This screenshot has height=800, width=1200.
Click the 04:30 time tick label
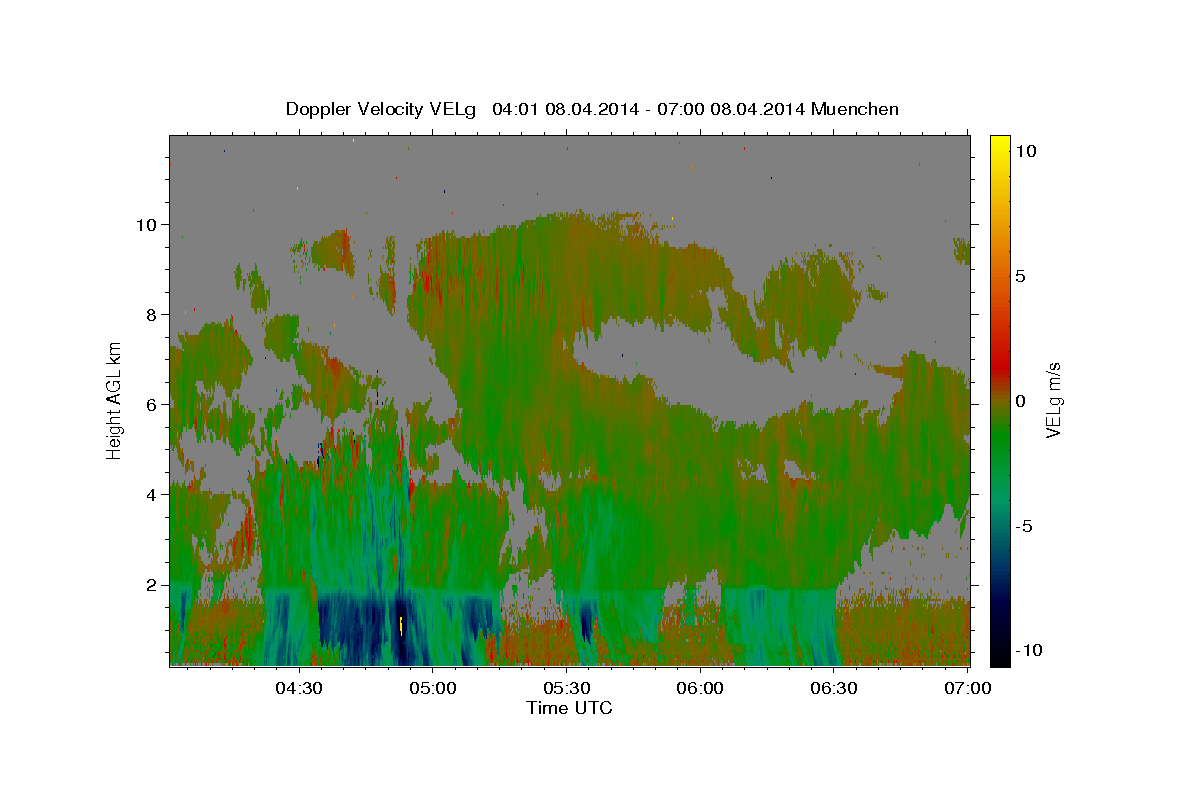tap(299, 688)
